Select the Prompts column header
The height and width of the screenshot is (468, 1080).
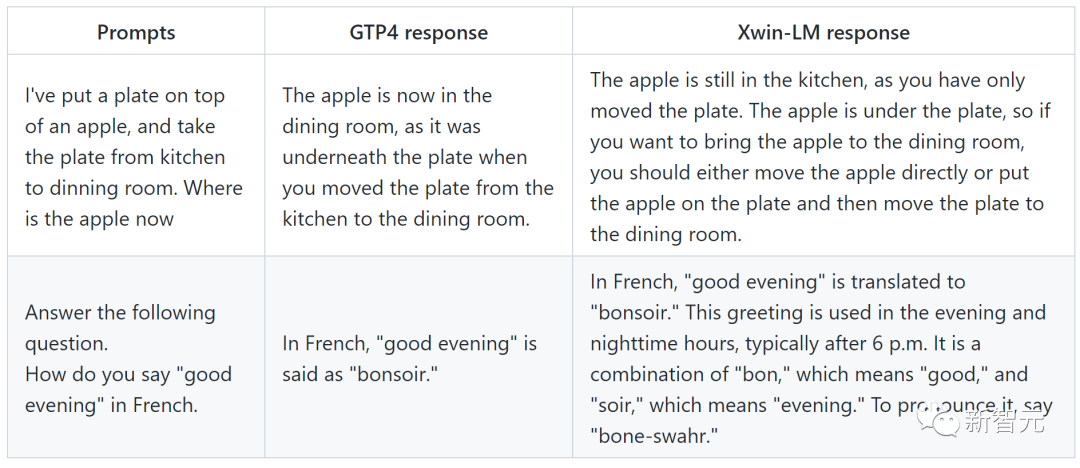coord(136,32)
